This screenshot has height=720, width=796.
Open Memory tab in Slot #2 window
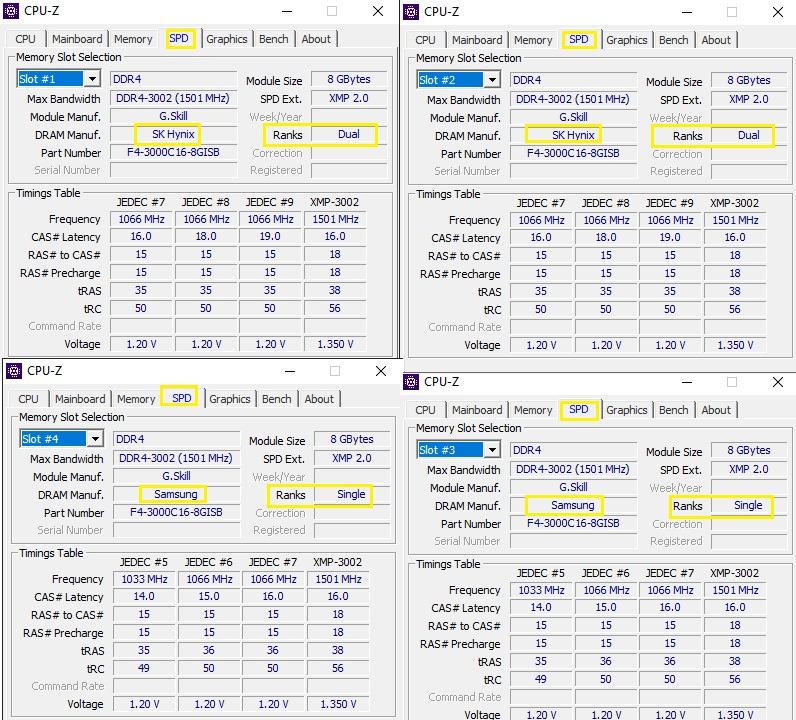coord(533,40)
